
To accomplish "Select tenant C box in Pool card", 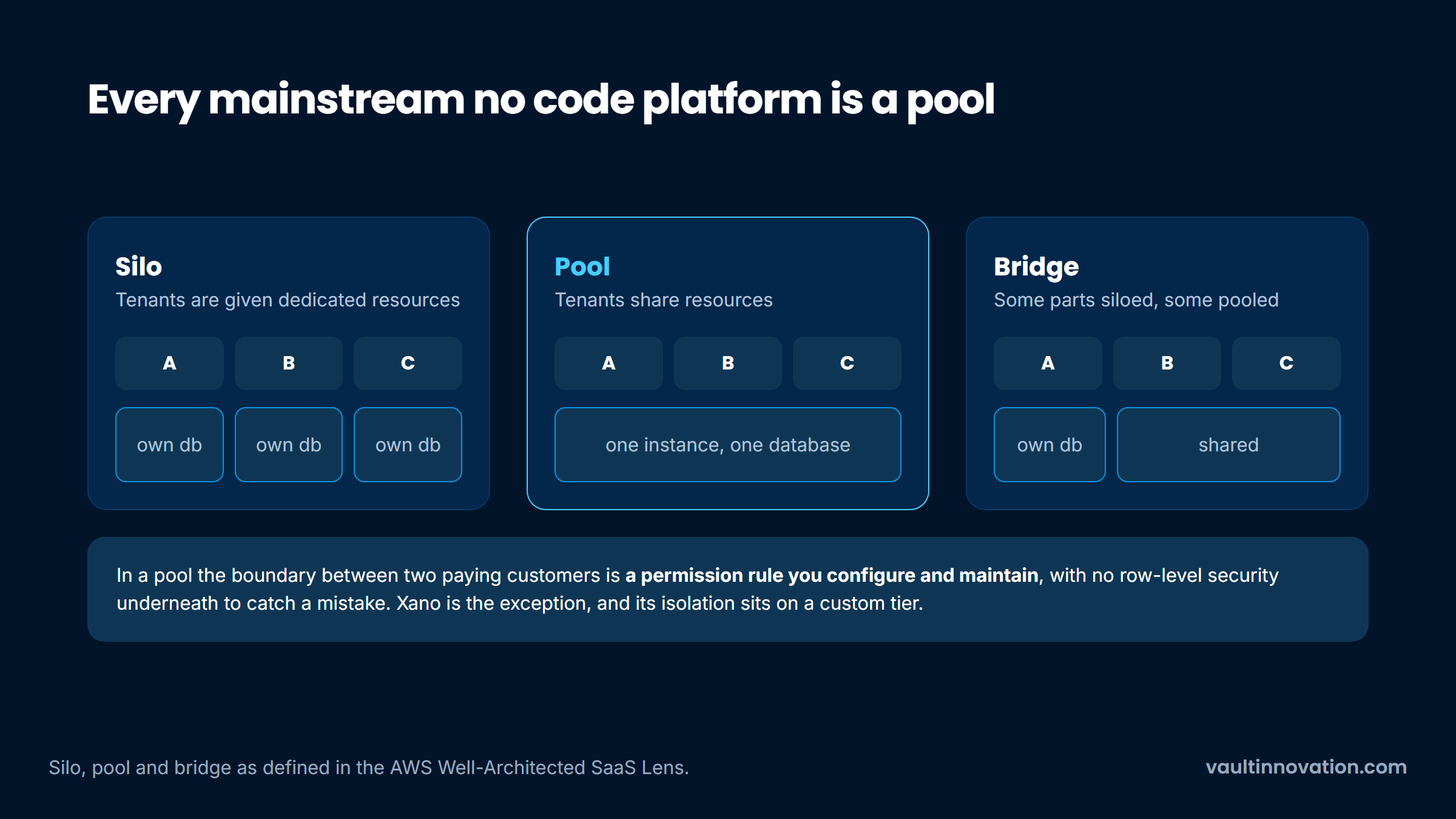I will pos(847,363).
